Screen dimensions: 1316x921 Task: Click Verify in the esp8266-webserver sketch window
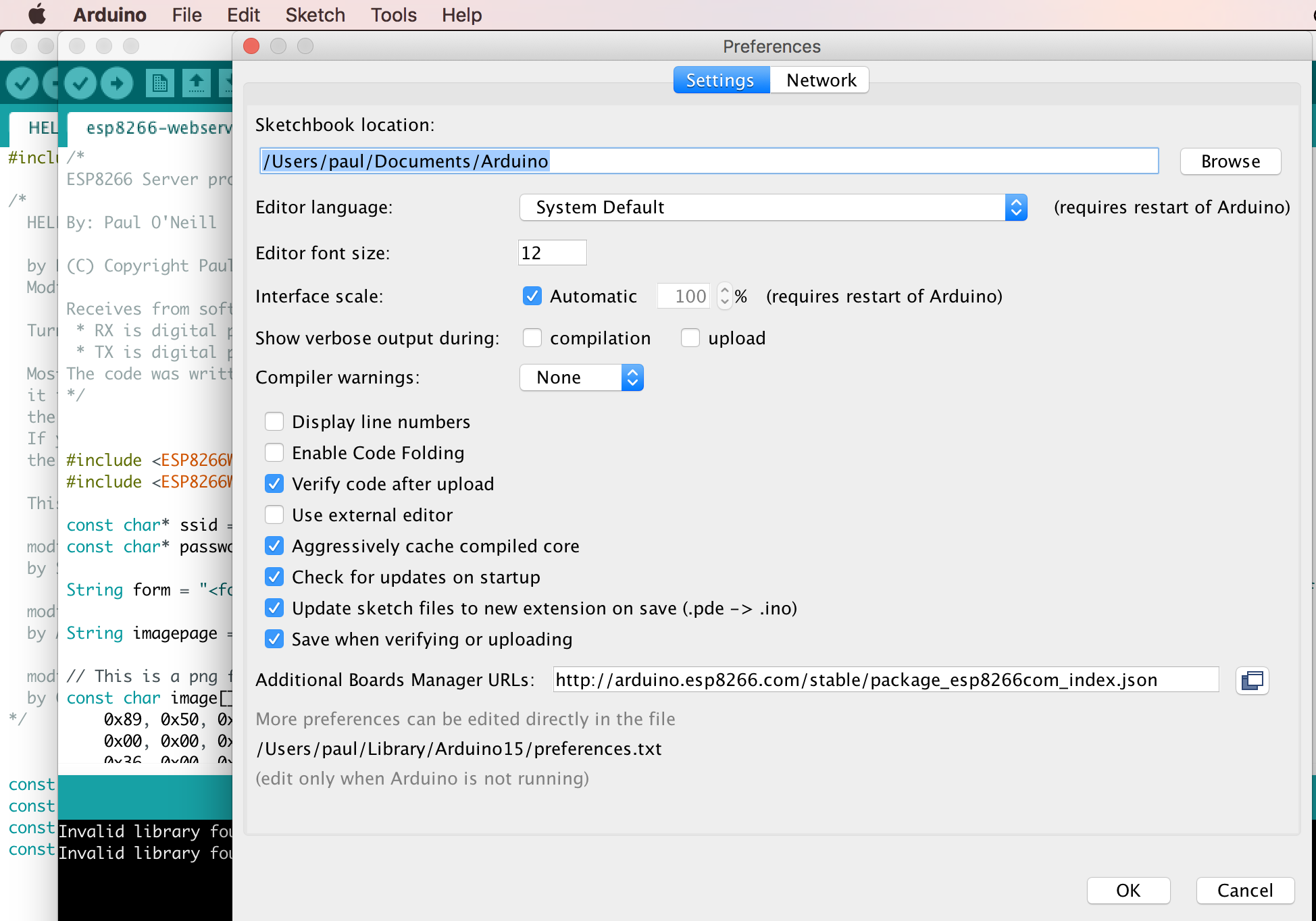point(80,83)
